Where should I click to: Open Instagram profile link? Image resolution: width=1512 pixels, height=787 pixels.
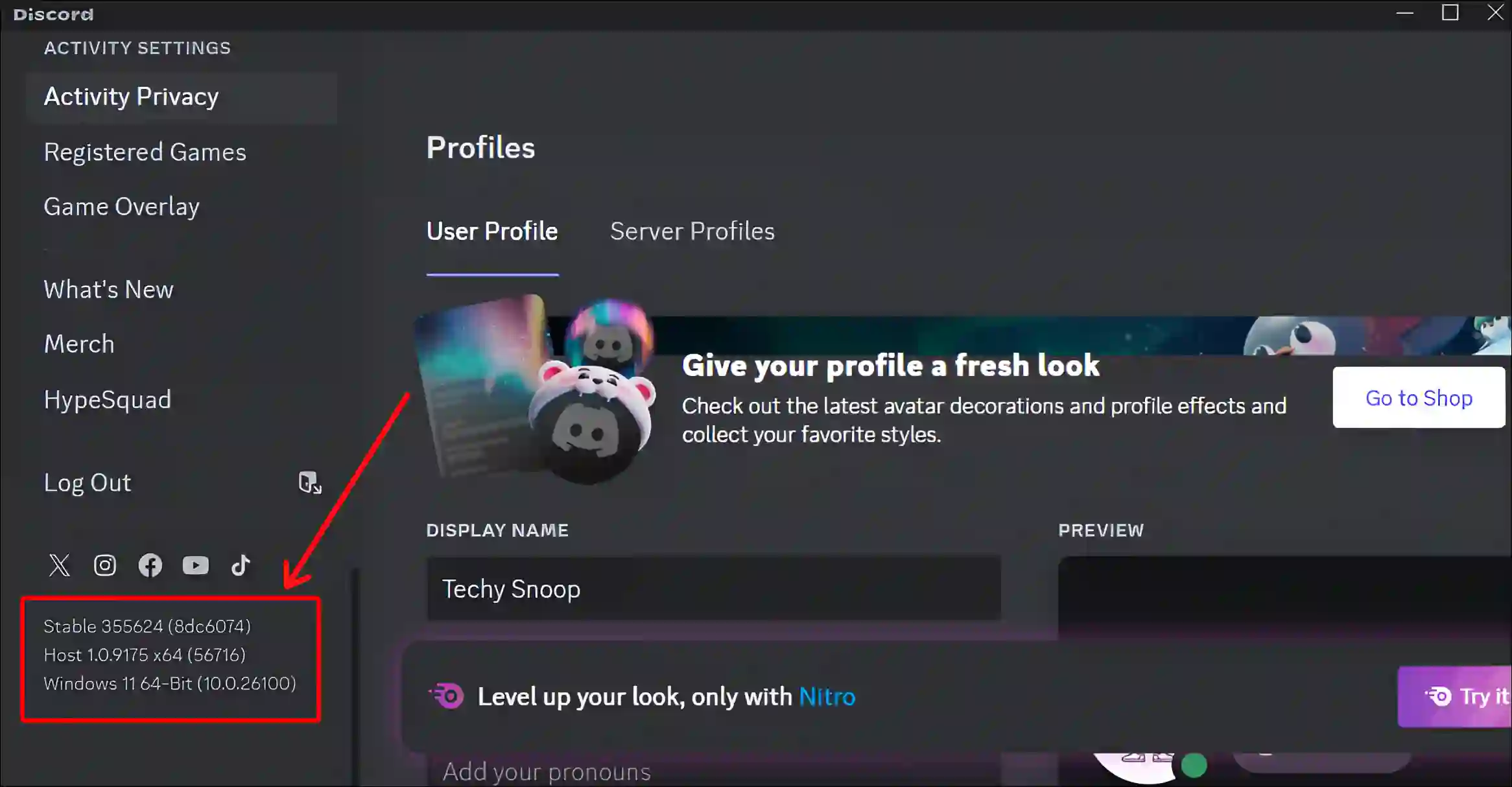(x=105, y=565)
